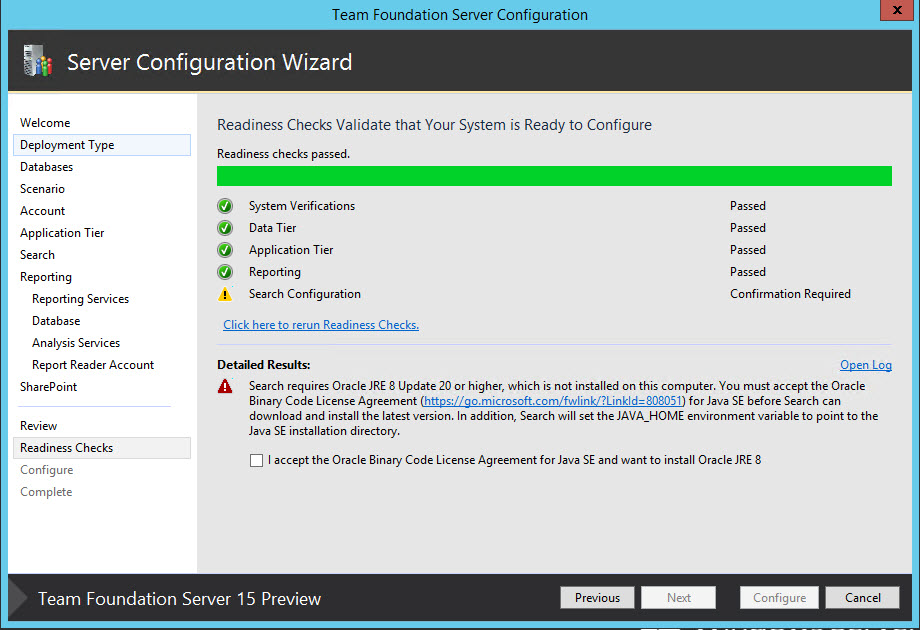
Task: Click the green check icon beside Data Tier
Action: [225, 228]
